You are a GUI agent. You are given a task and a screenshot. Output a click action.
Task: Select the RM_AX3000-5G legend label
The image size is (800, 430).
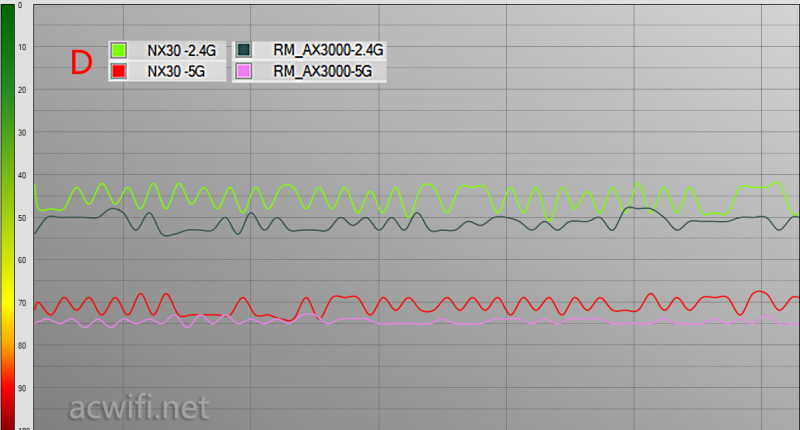322,71
